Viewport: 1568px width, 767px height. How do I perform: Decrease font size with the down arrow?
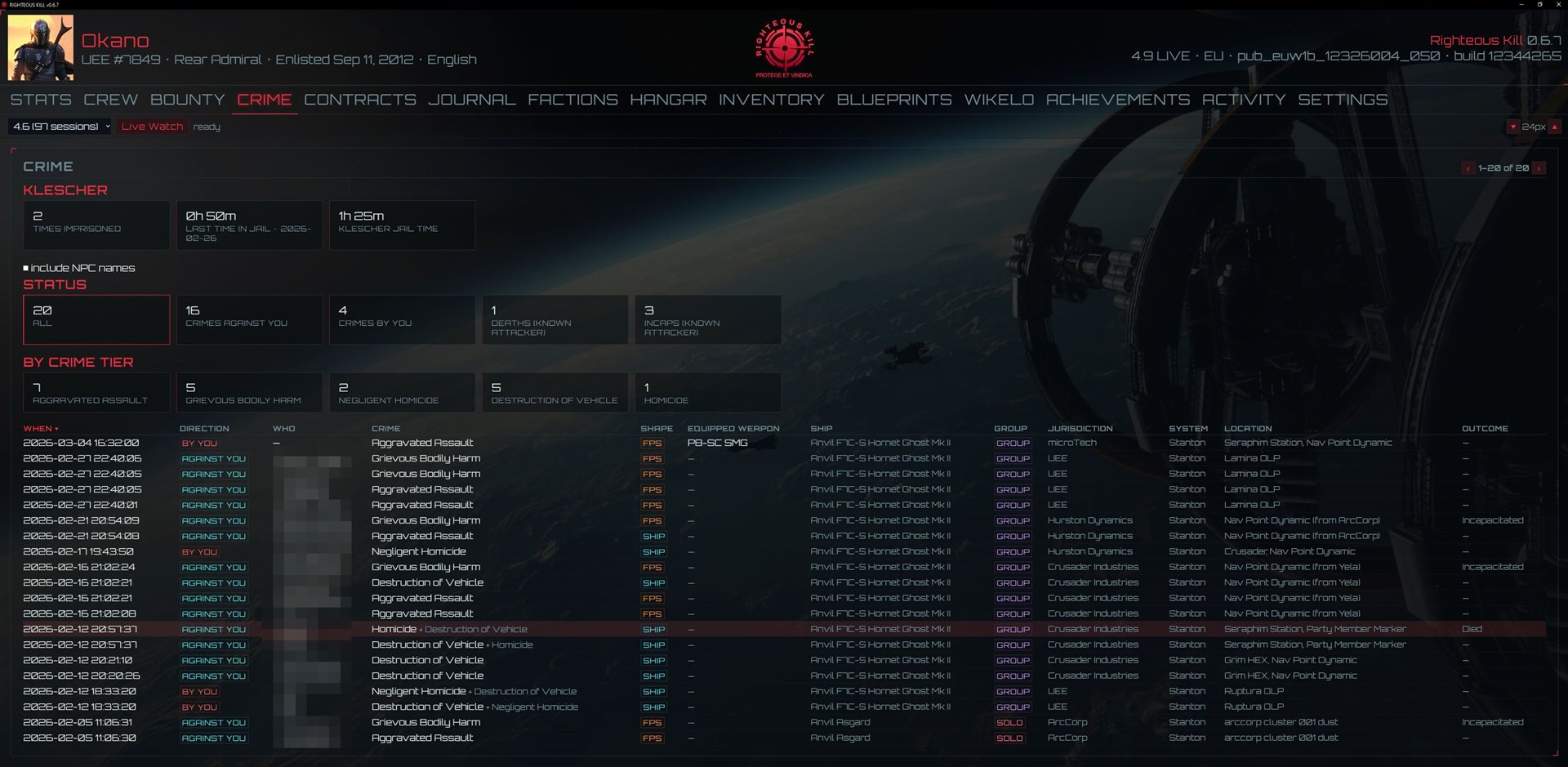click(x=1513, y=127)
